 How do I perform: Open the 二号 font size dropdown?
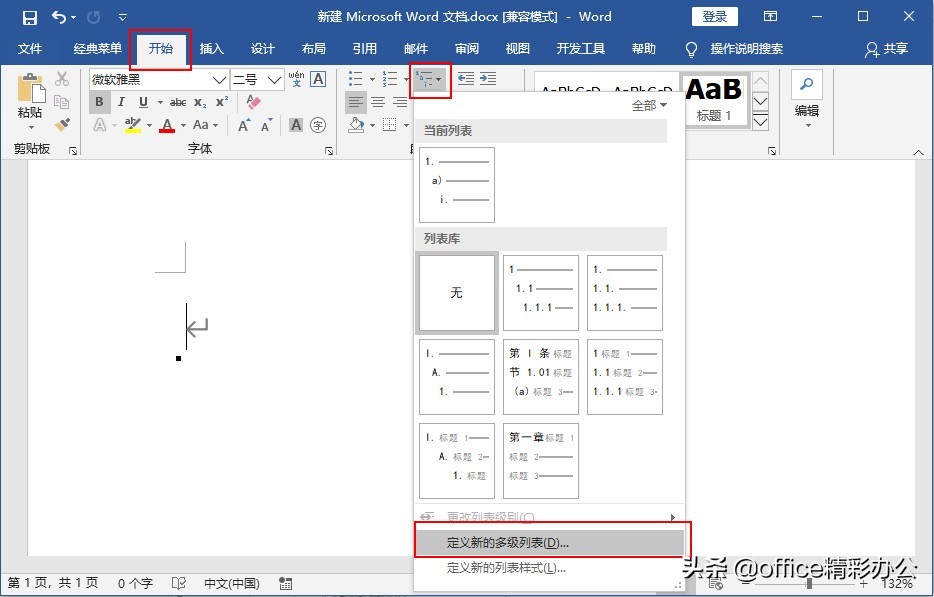click(x=275, y=80)
